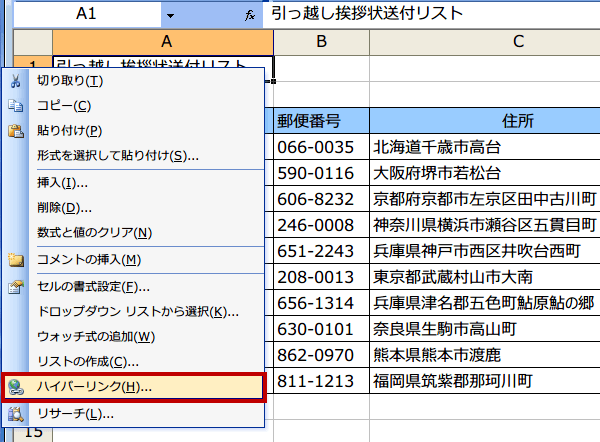The width and height of the screenshot is (600, 442).
Task: Click the Paste clipboard icon
Action: [16, 131]
